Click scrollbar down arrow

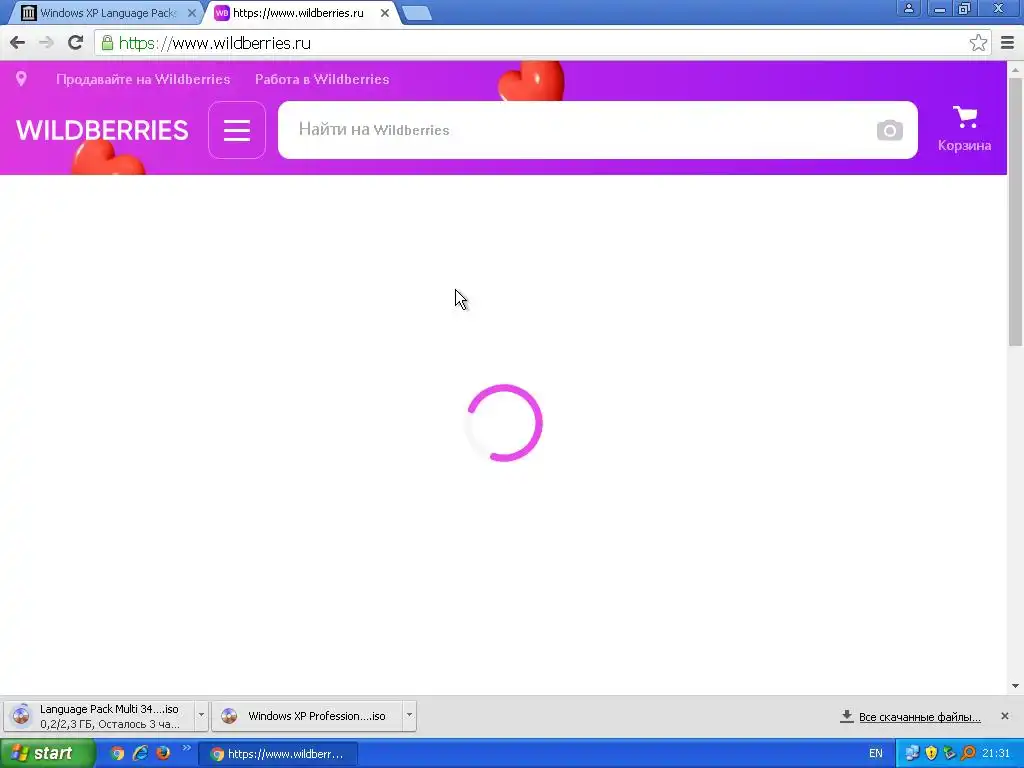pos(1015,686)
